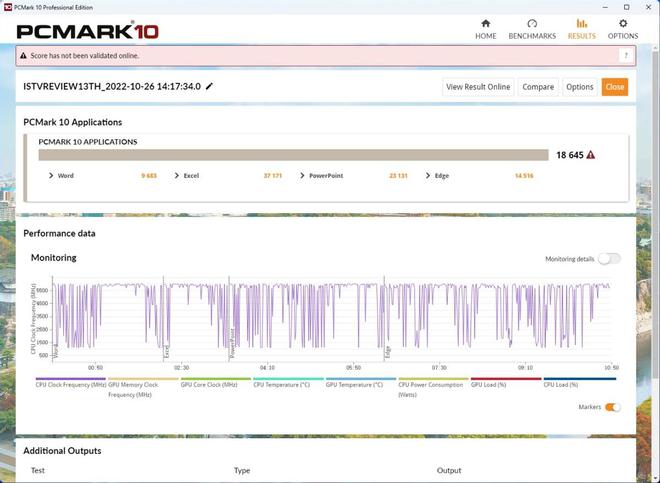
Task: Select GPU Load legend item
Action: click(506, 382)
